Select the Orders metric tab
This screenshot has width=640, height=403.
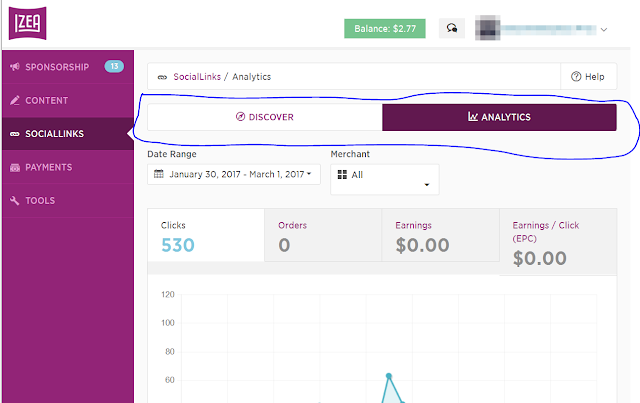(323, 235)
